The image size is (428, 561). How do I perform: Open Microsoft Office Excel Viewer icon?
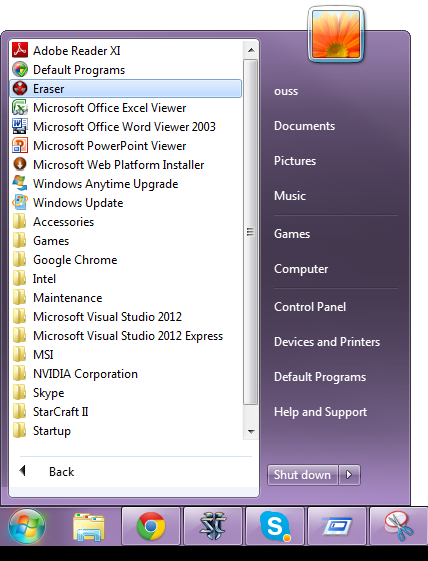(x=20, y=107)
